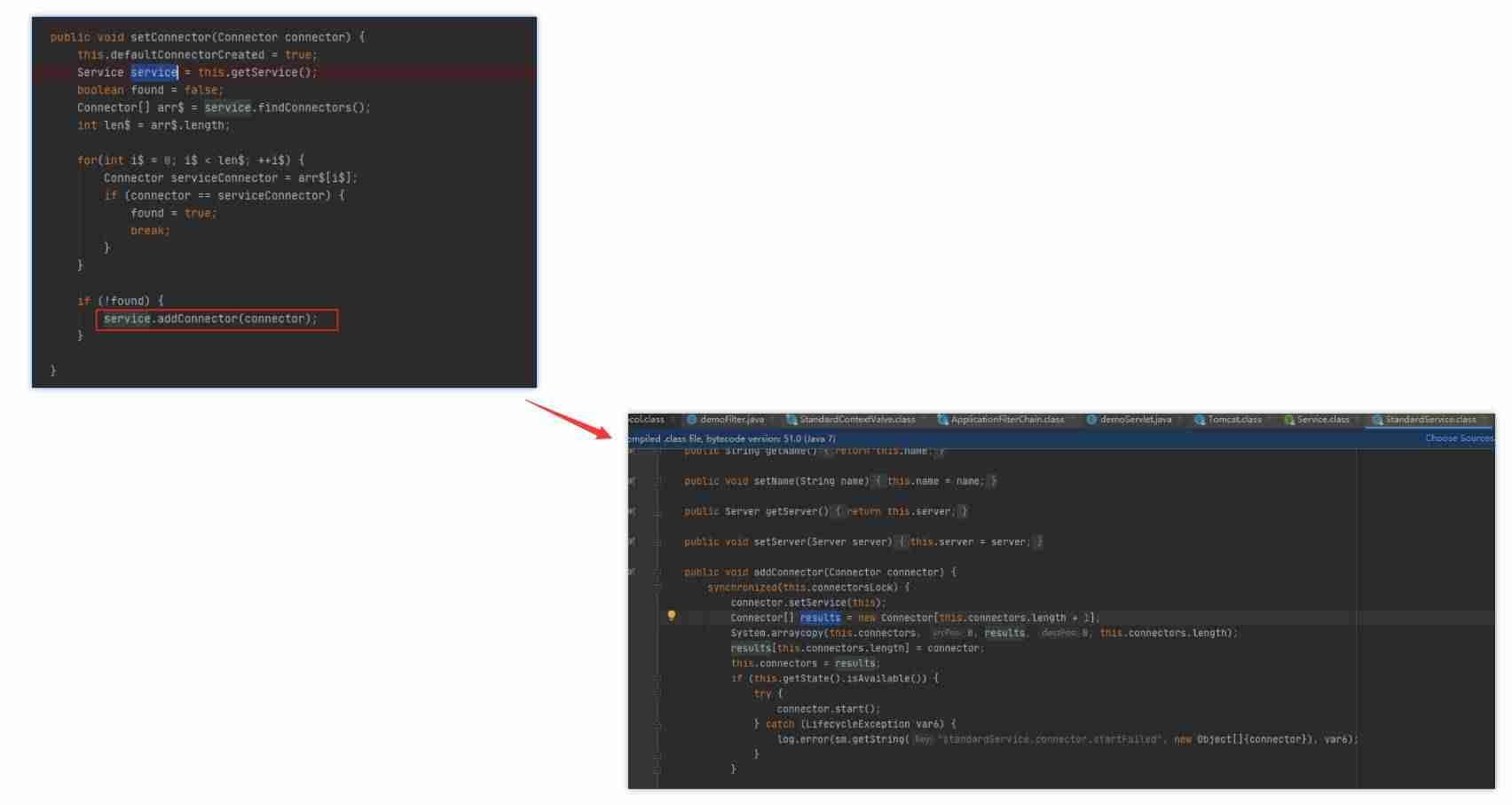Click highlighted 'results' variable in Connector[] declaration
Image resolution: width=1512 pixels, height=805 pixels.
[820, 618]
